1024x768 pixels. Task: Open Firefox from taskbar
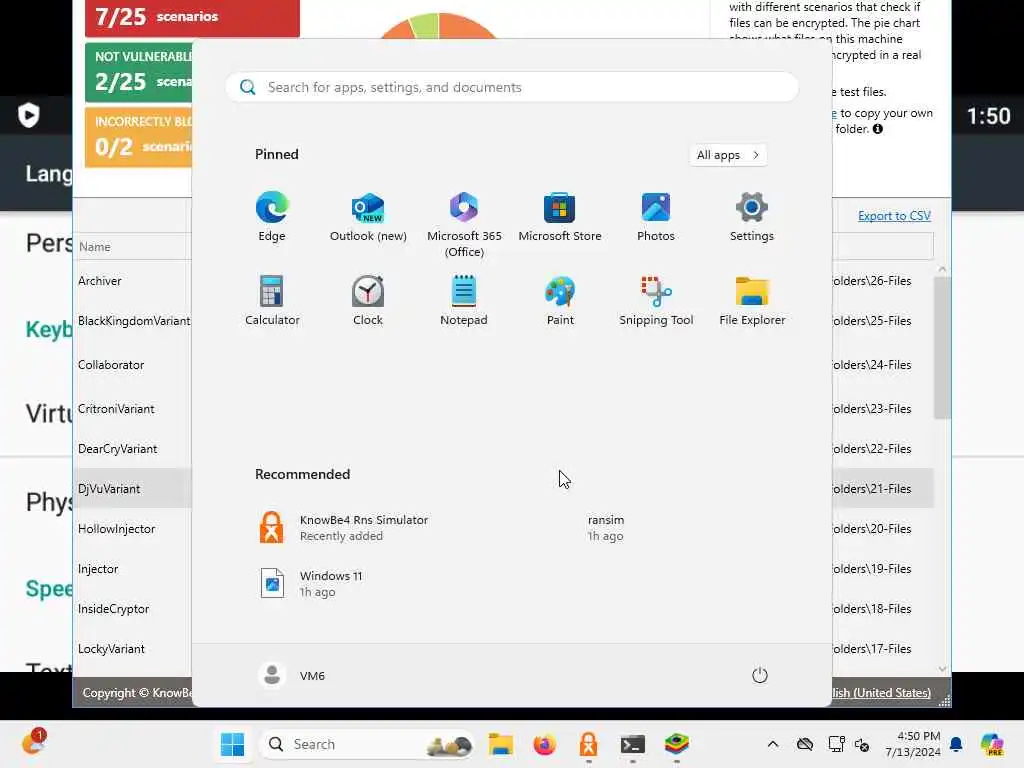point(545,744)
